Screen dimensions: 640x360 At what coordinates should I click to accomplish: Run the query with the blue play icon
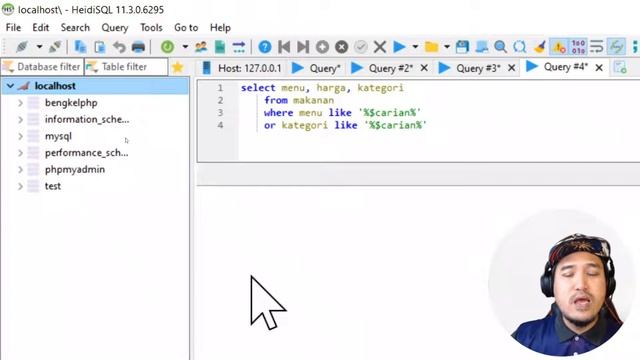[x=399, y=47]
